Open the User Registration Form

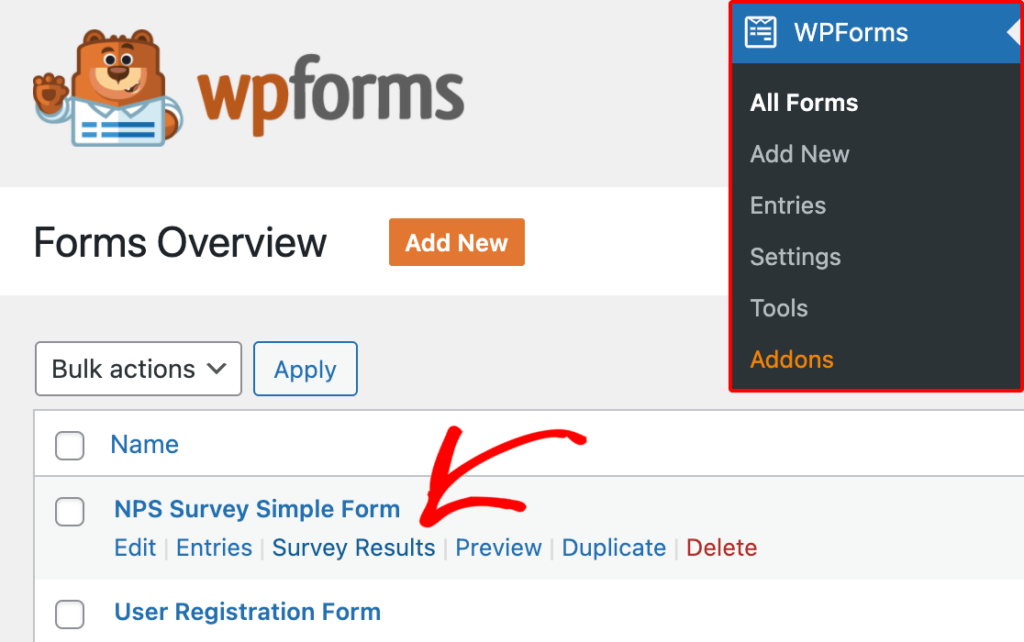247,611
